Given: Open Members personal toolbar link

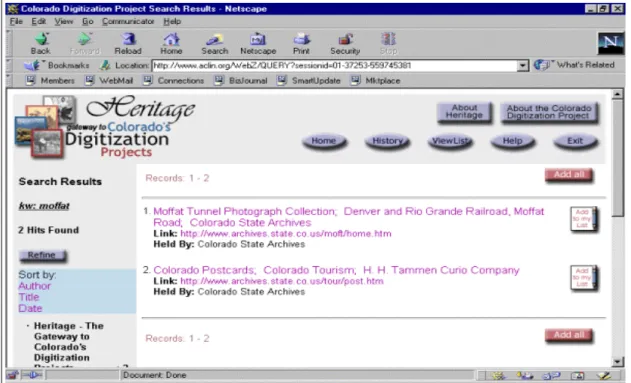Looking at the screenshot, I should [50, 80].
